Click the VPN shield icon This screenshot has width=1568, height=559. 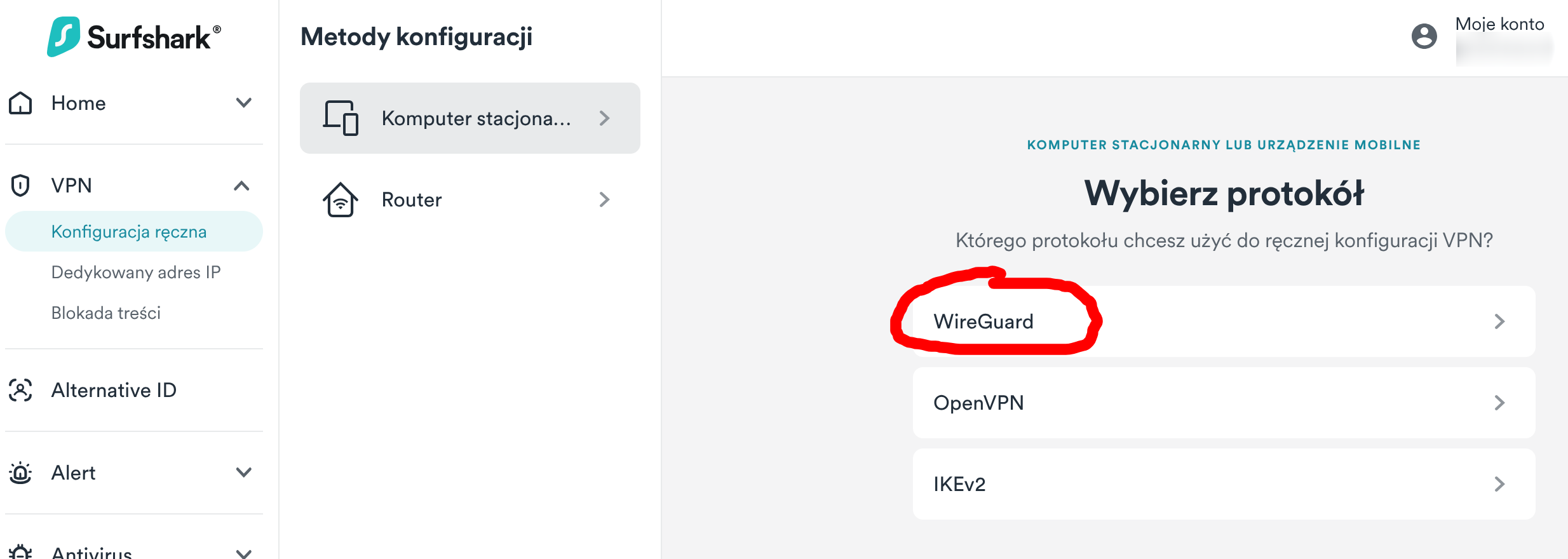[x=20, y=185]
